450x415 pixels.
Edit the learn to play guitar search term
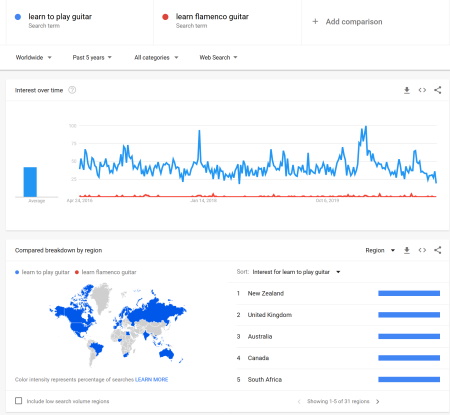[60, 17]
